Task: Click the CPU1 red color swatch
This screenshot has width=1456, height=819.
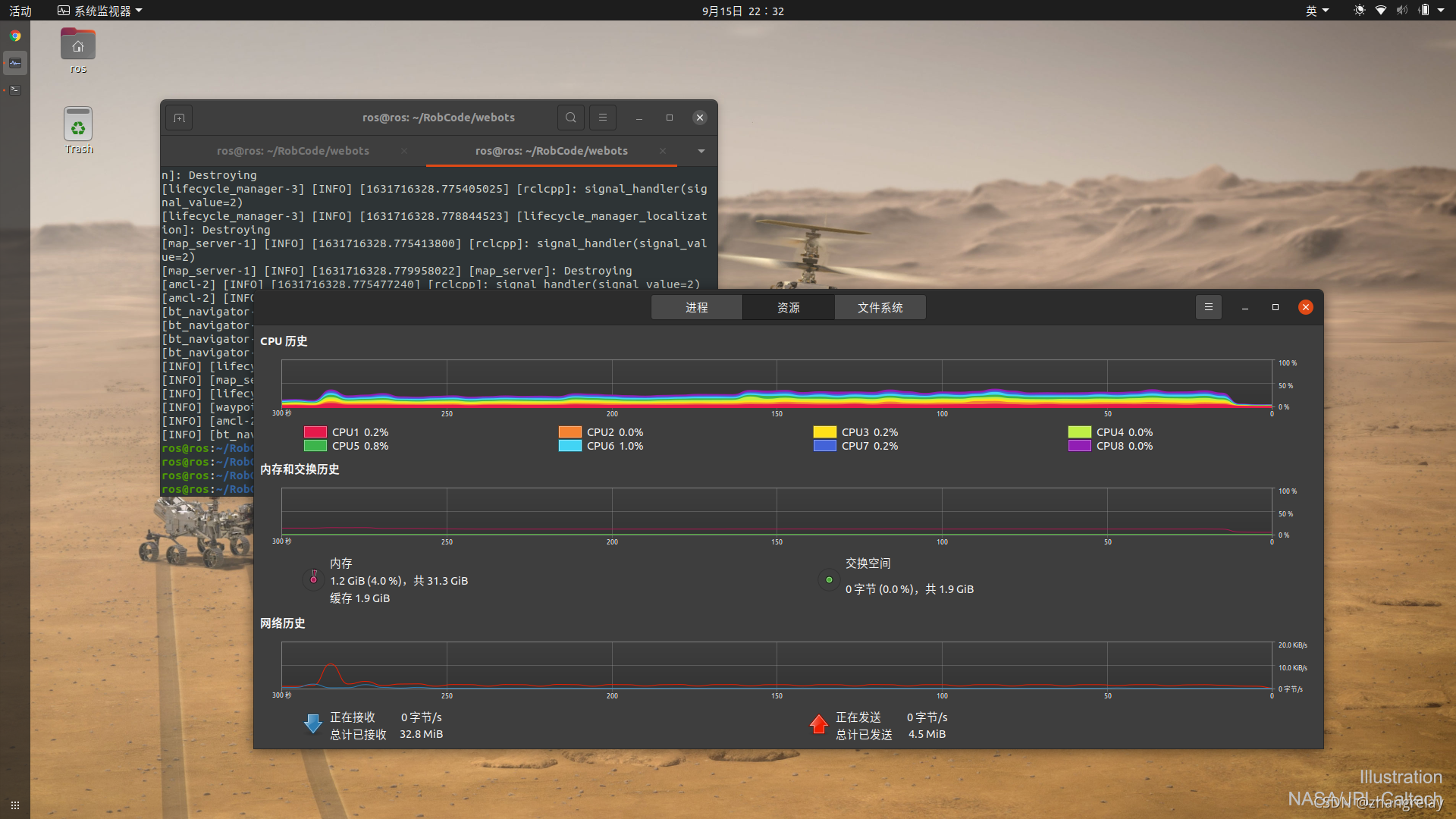Action: coord(315,432)
